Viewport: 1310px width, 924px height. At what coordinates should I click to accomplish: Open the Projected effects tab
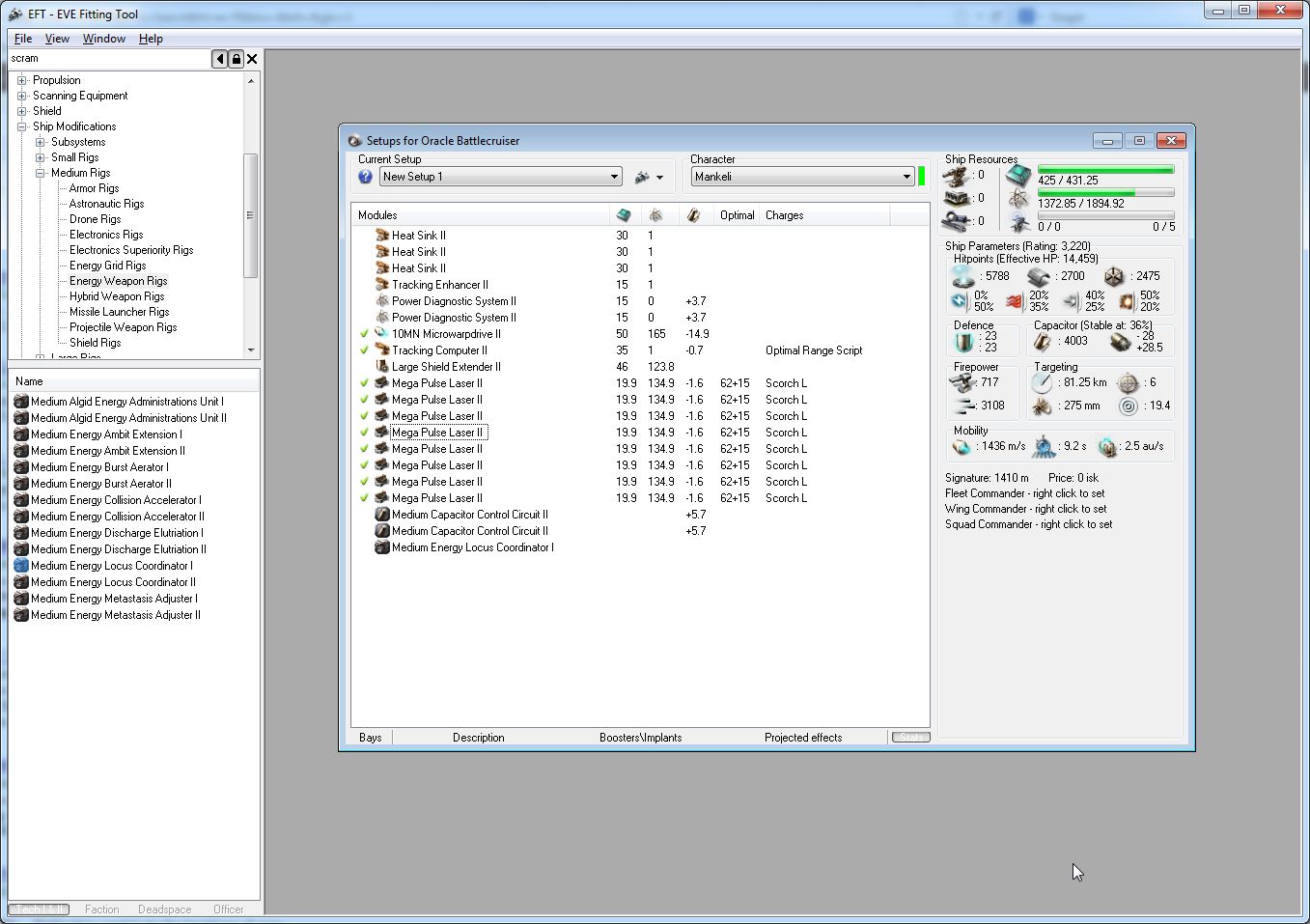tap(803, 738)
